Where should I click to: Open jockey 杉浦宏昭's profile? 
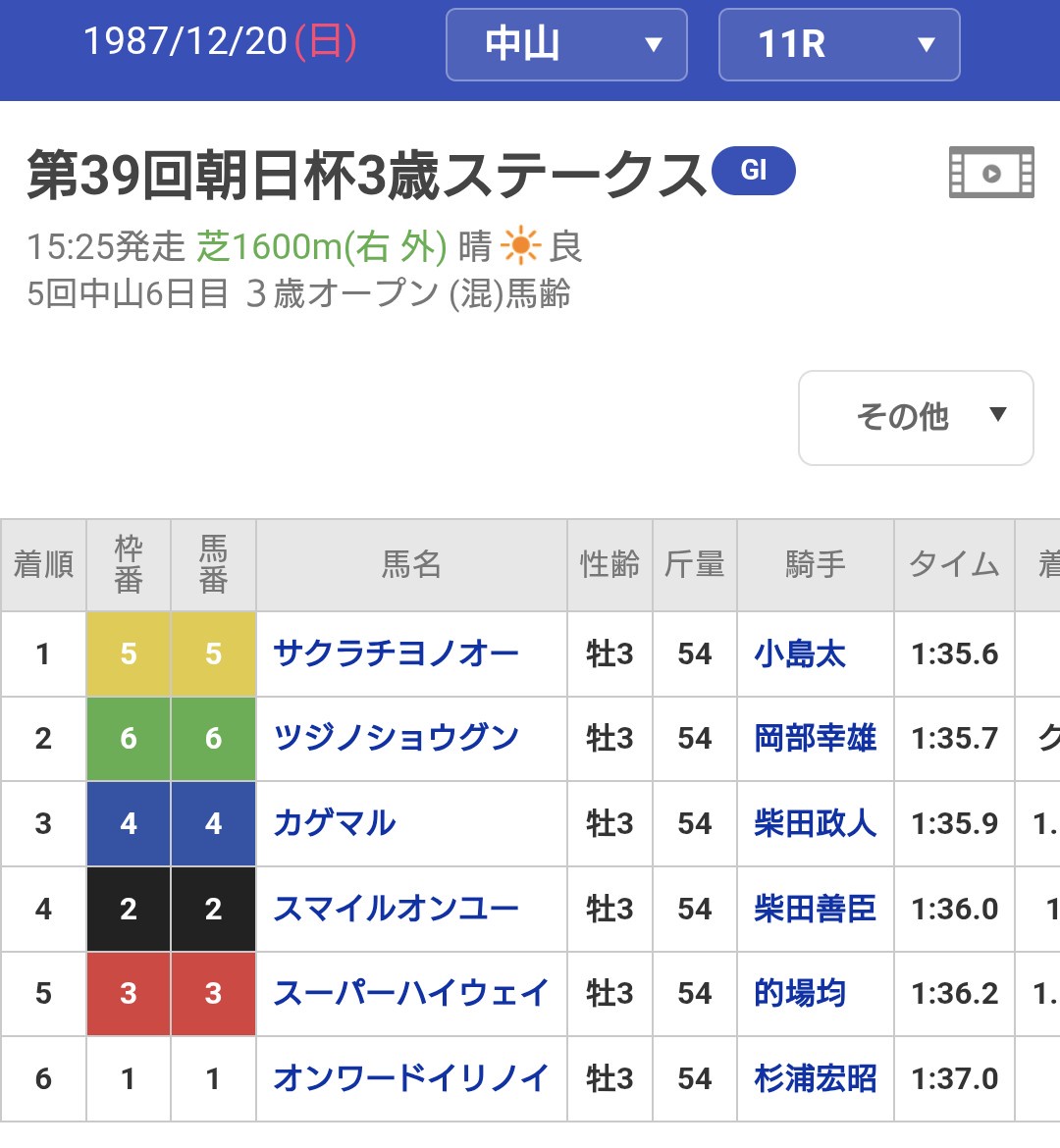pos(815,1078)
